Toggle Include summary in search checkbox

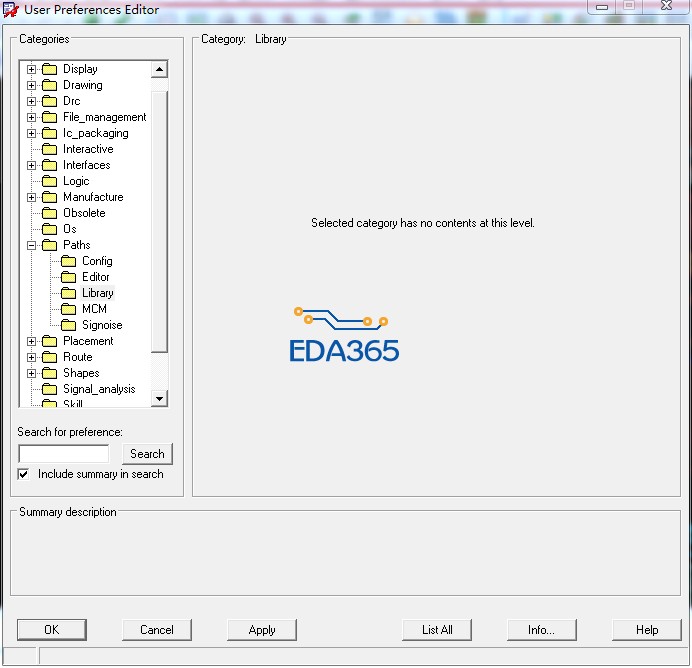point(23,474)
